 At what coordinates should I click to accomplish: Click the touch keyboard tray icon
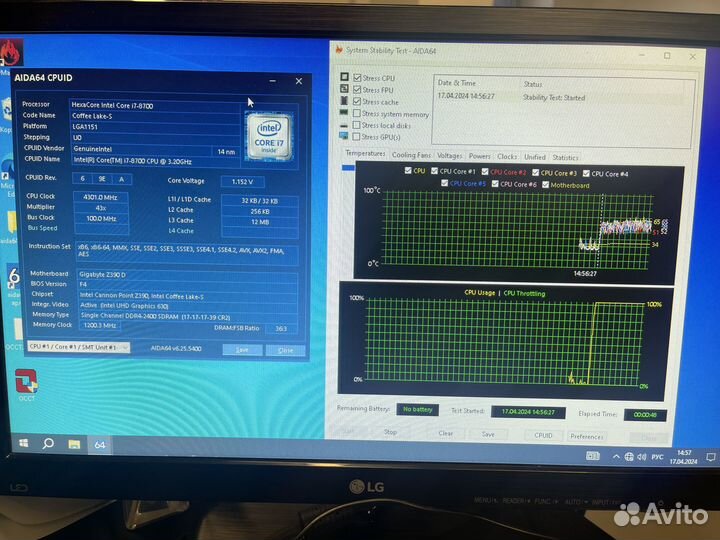click(x=593, y=456)
